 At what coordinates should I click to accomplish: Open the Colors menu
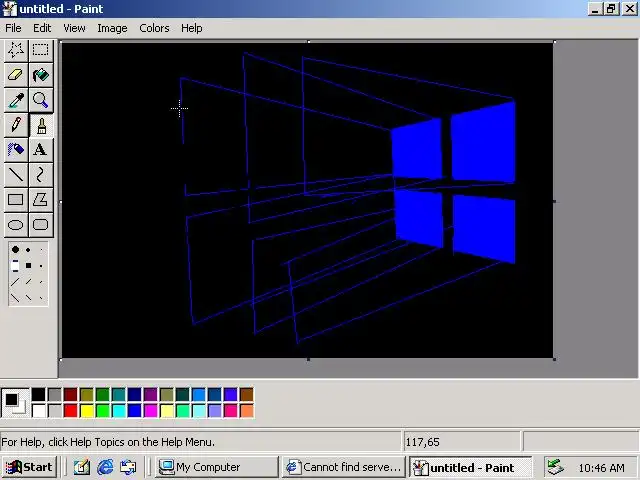[x=154, y=28]
